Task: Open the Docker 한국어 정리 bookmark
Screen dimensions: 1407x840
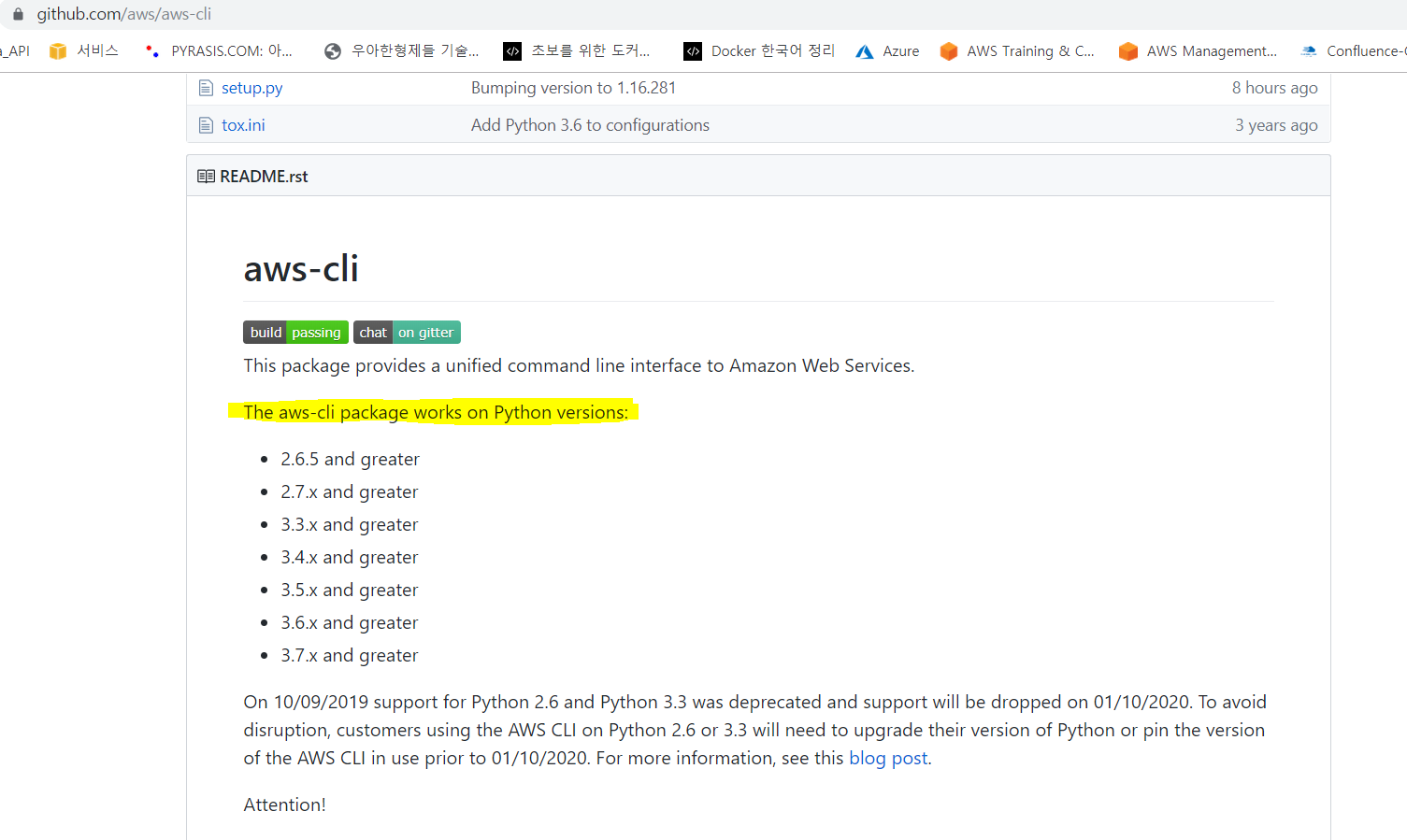Action: [759, 51]
